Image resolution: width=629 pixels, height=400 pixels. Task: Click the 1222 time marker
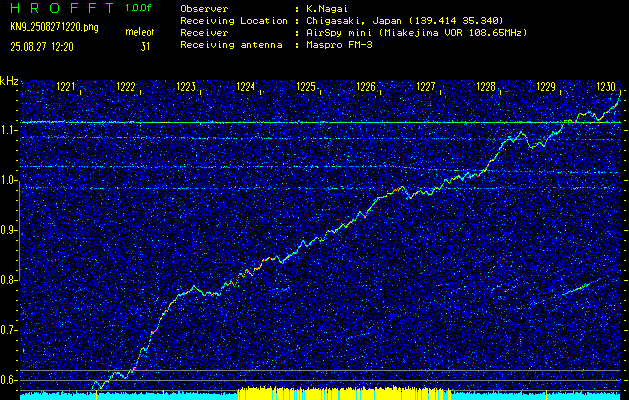[126, 86]
